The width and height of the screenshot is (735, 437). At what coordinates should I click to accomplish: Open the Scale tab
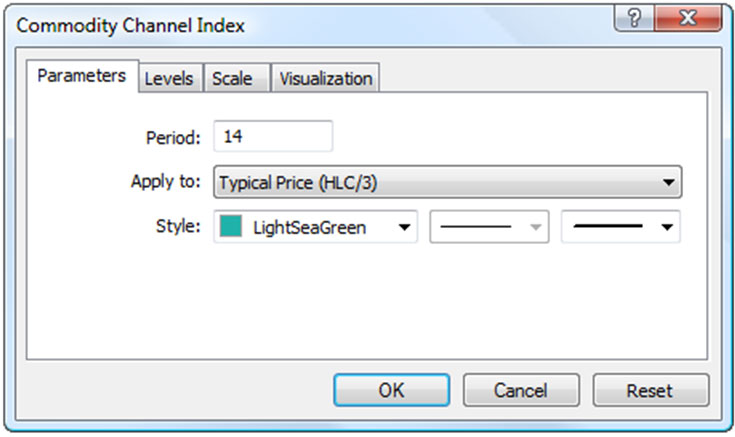[x=232, y=78]
